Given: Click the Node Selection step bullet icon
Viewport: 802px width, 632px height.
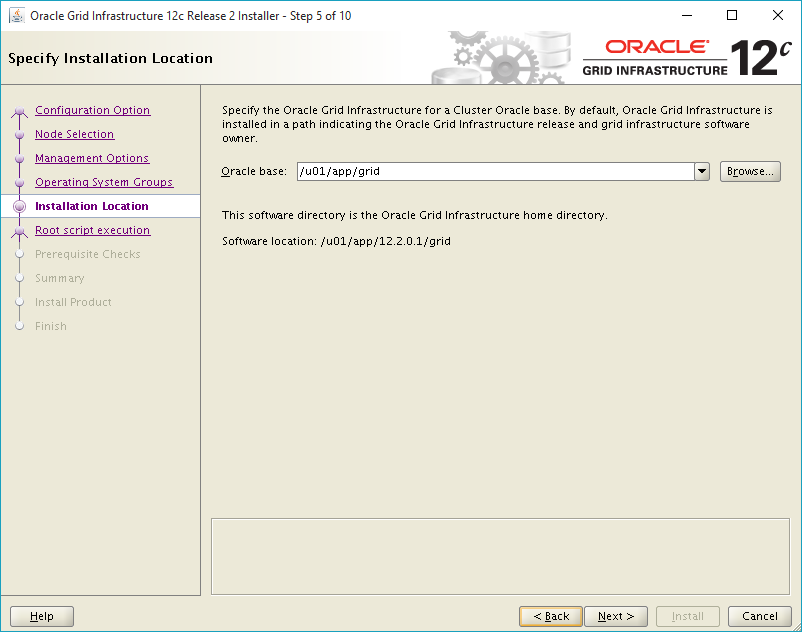Looking at the screenshot, I should (19, 134).
